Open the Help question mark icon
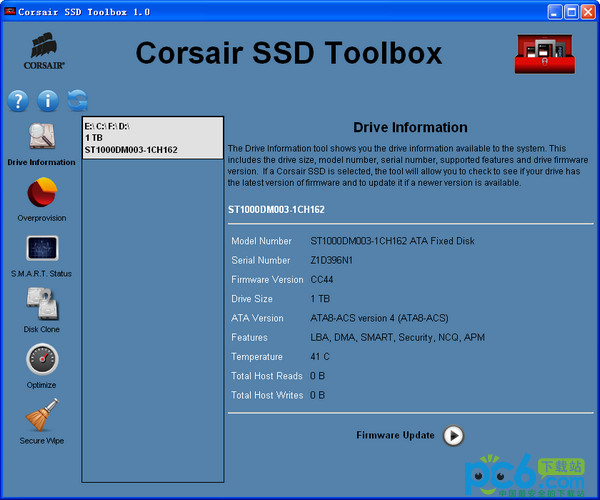This screenshot has height=500, width=600. (18, 100)
